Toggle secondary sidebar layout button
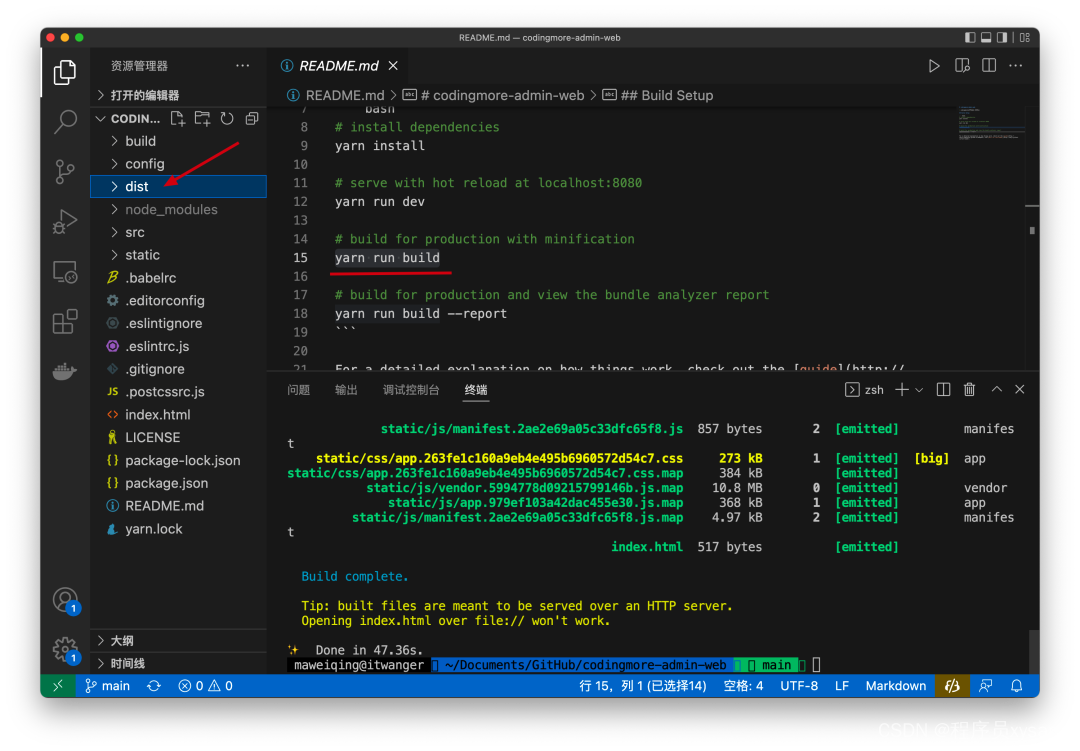 (1002, 37)
